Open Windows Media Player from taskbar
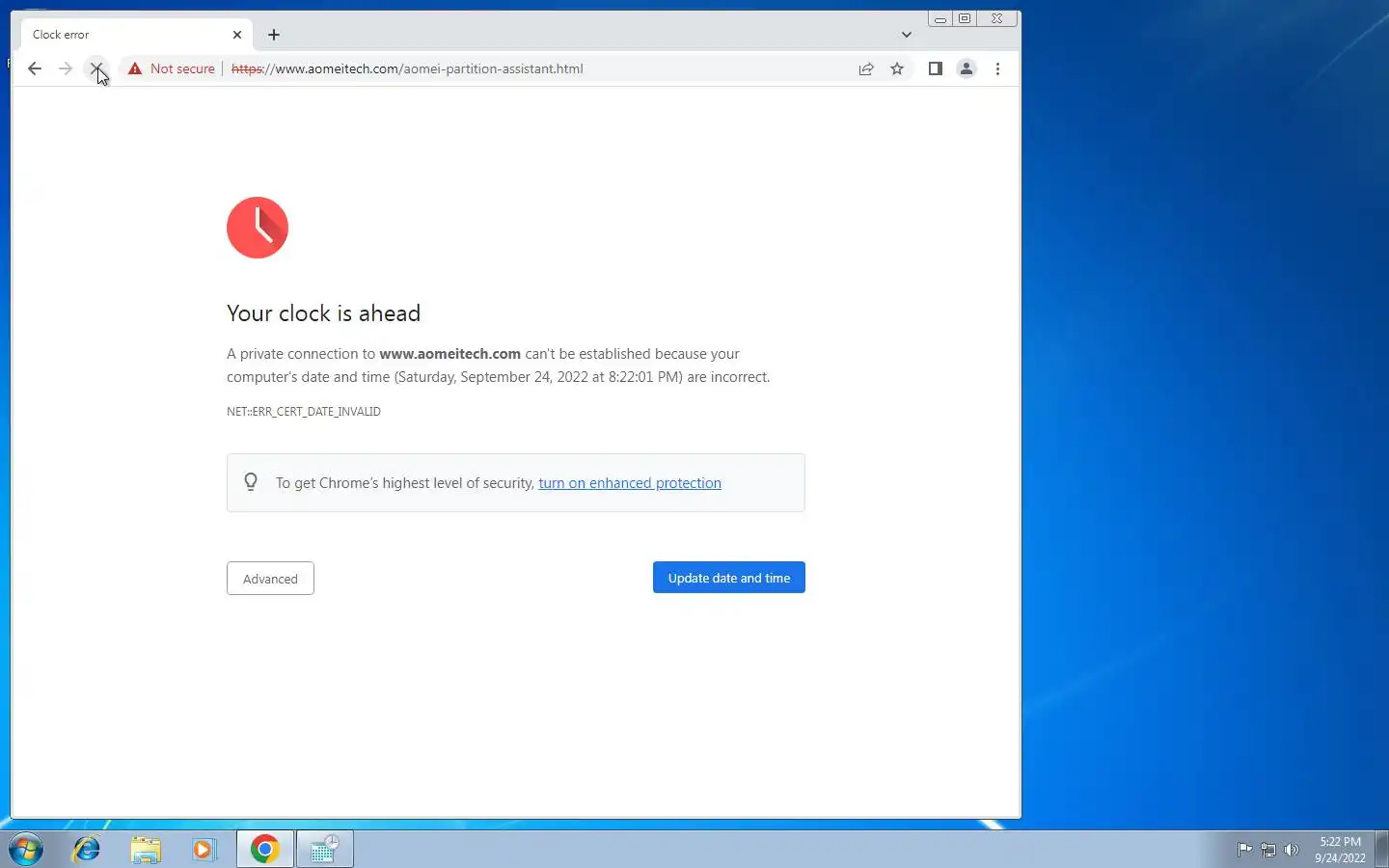Screen dimensions: 1389x868 [204, 849]
